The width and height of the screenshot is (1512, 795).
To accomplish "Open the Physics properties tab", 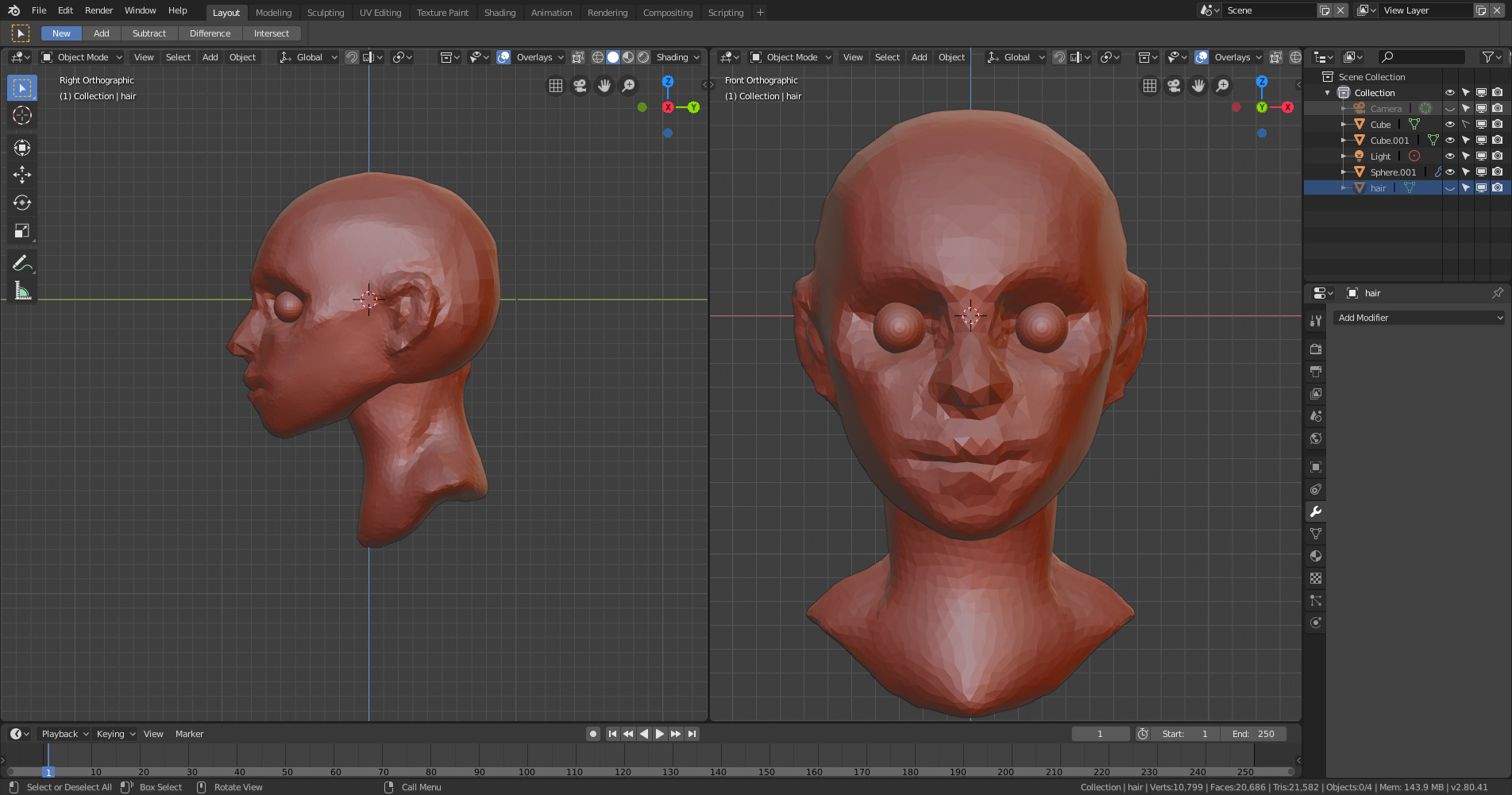I will [x=1316, y=623].
